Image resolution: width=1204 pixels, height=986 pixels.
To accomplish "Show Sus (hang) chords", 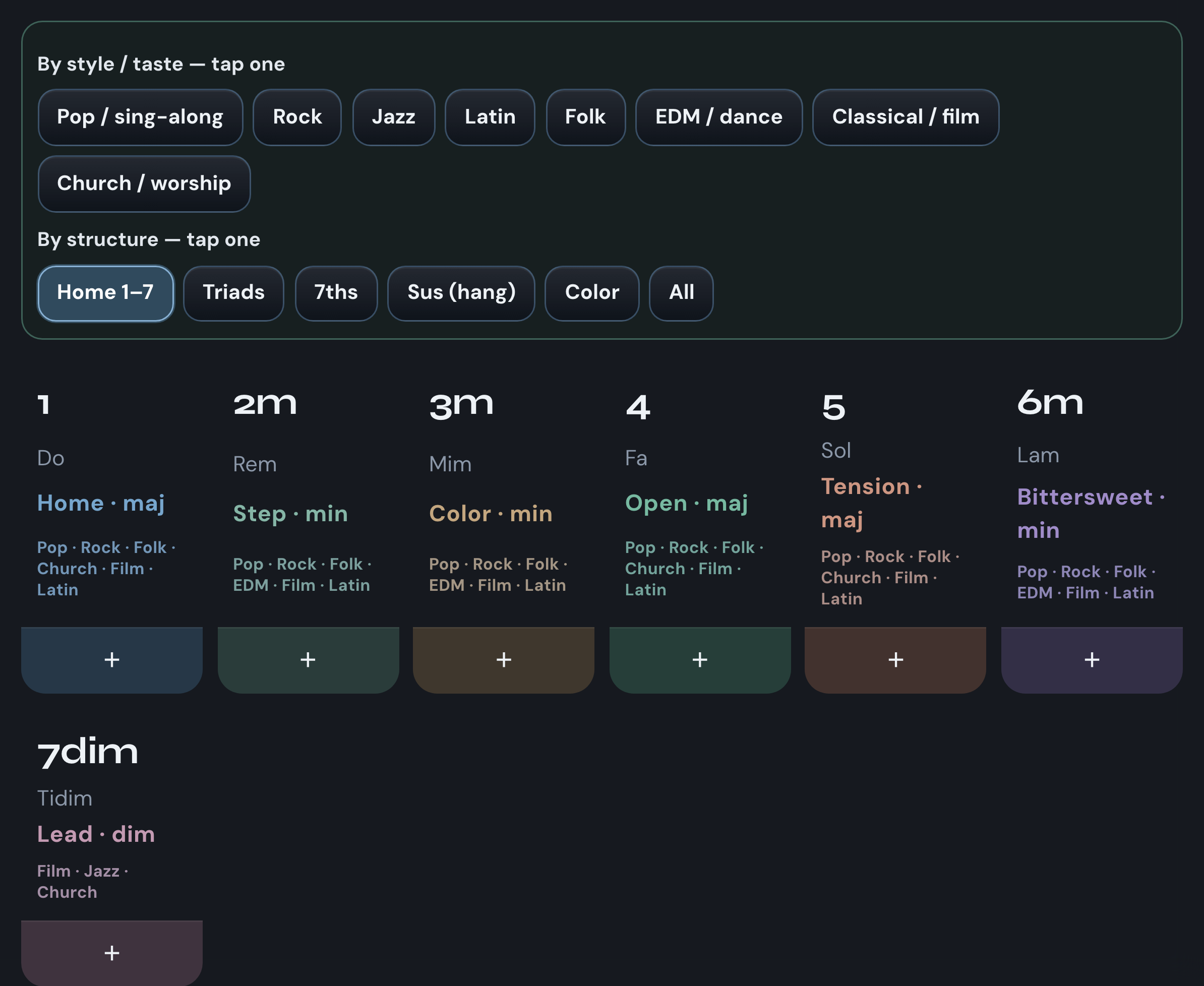I will pyautogui.click(x=461, y=293).
